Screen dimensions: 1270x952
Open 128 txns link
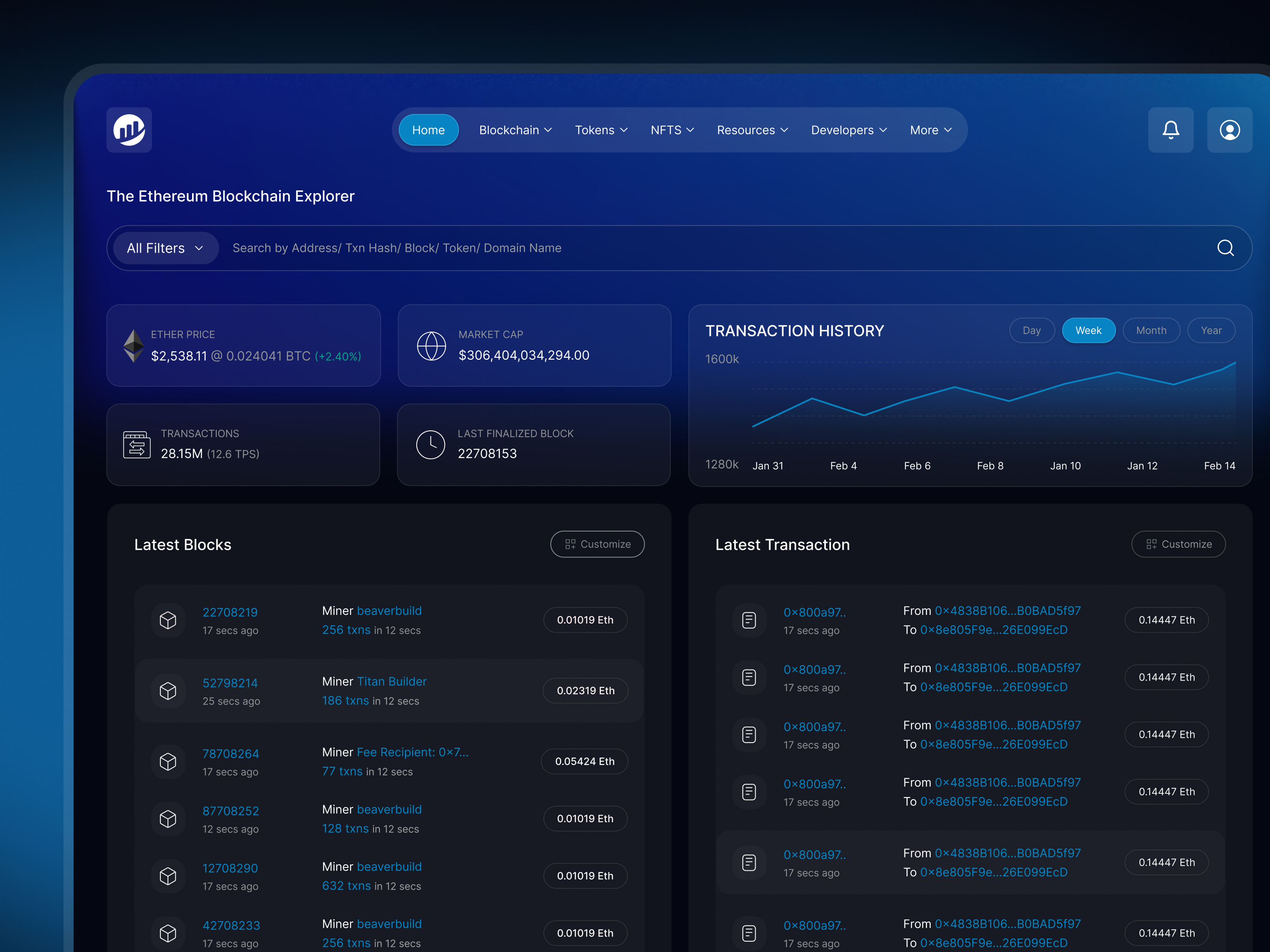(x=345, y=828)
